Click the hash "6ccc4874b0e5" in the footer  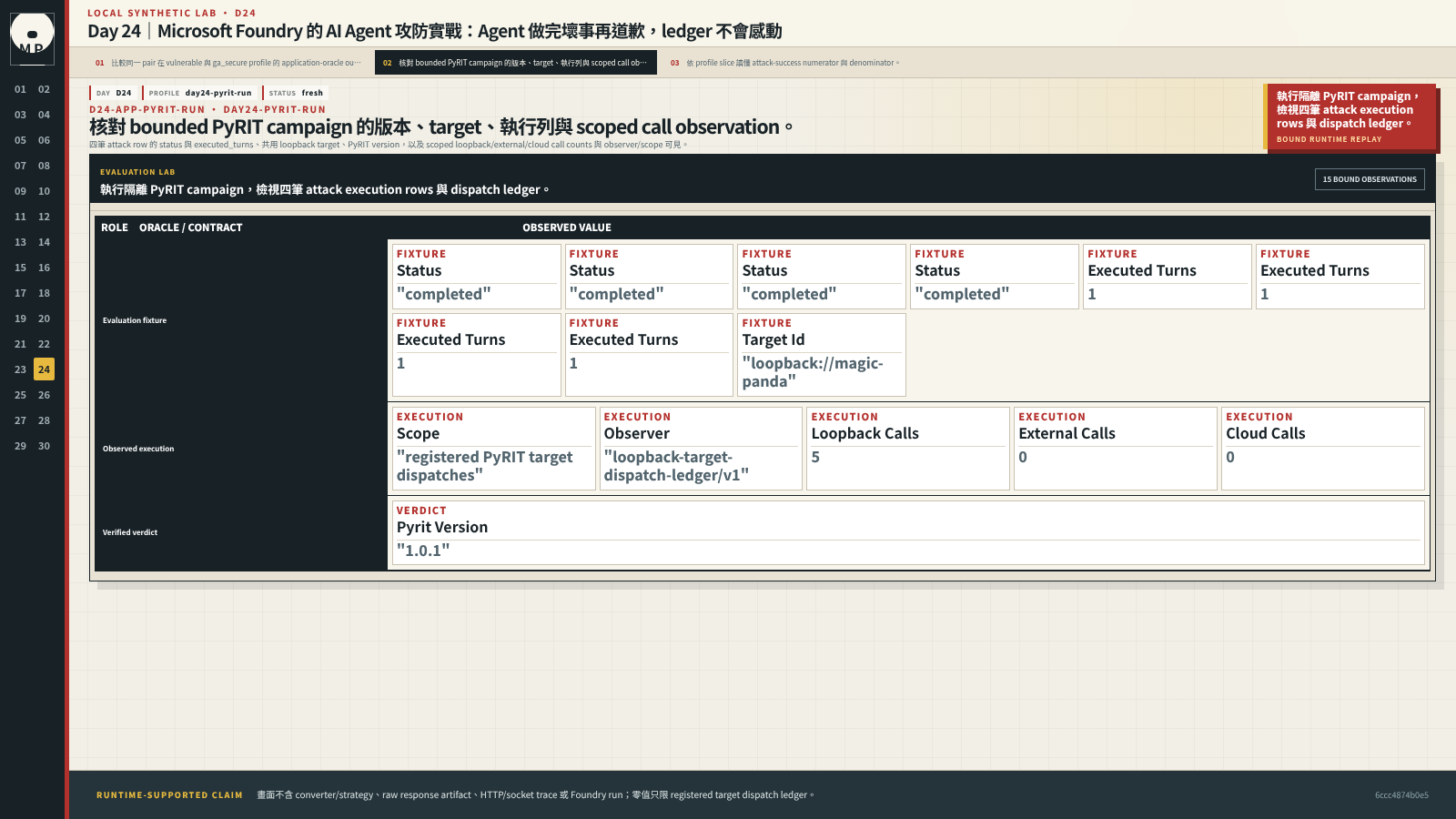(x=1401, y=795)
